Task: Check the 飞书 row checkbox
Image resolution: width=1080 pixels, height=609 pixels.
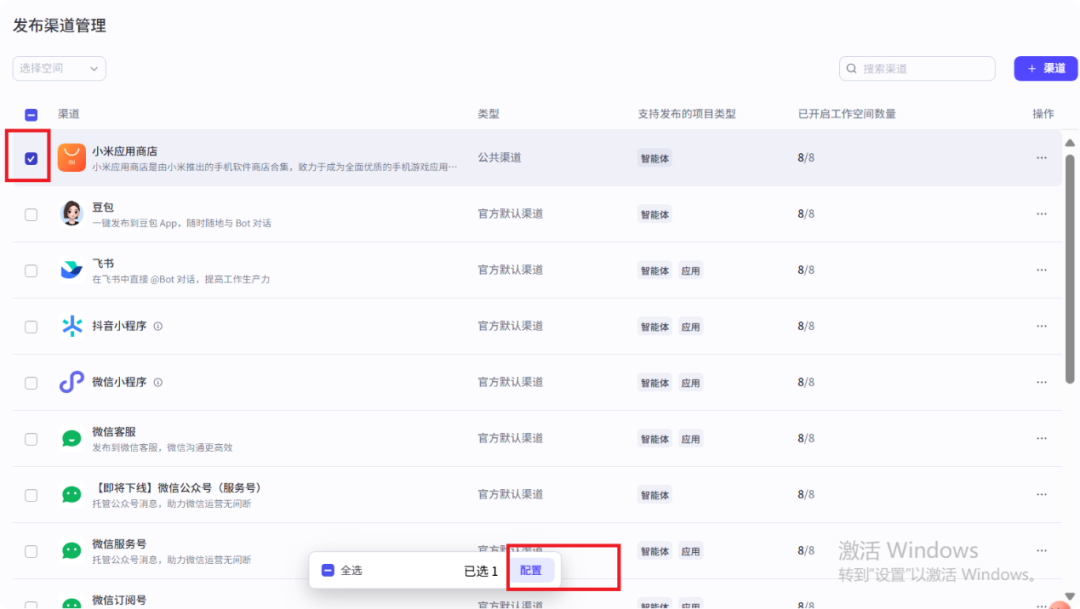Action: click(31, 271)
